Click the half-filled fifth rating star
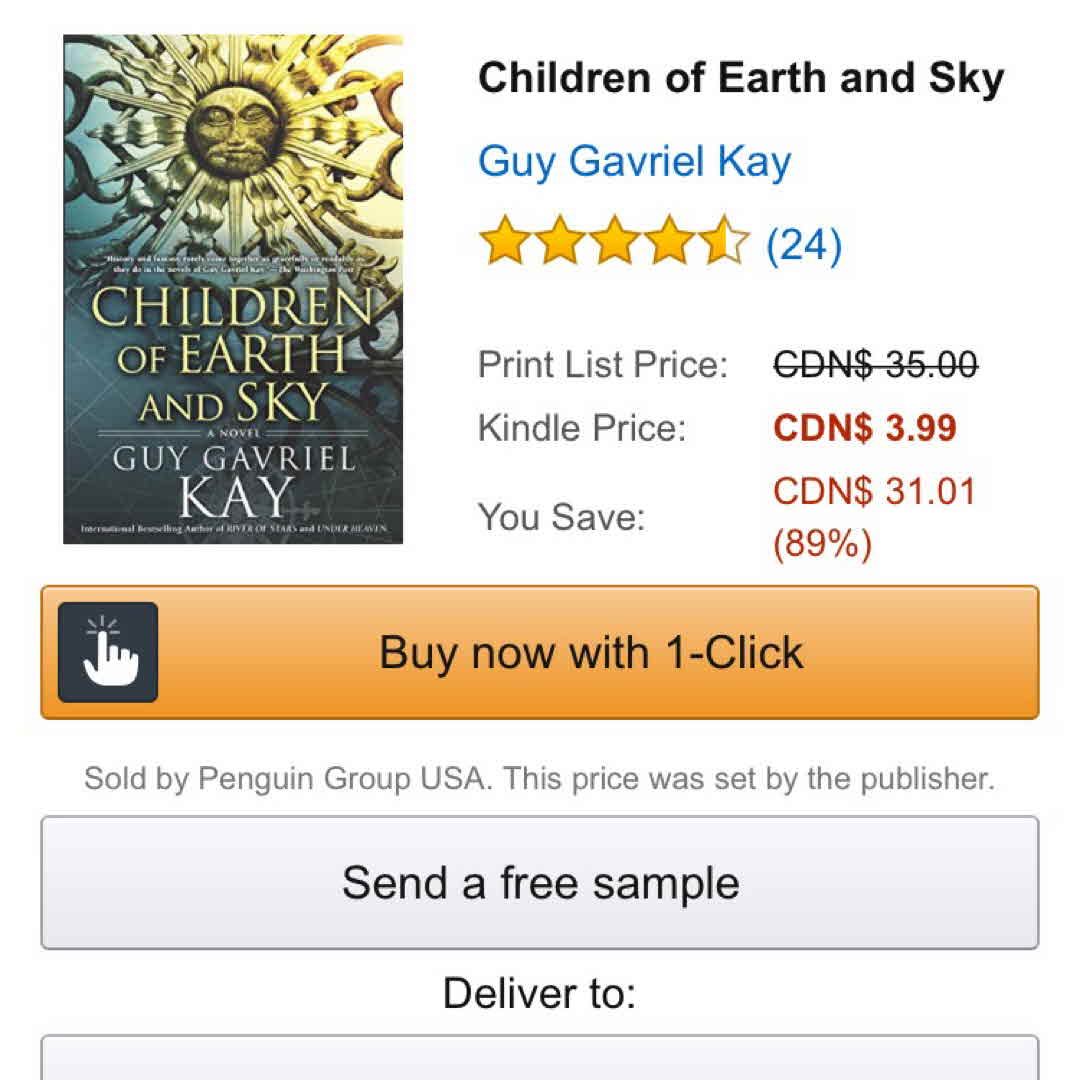 (x=724, y=244)
